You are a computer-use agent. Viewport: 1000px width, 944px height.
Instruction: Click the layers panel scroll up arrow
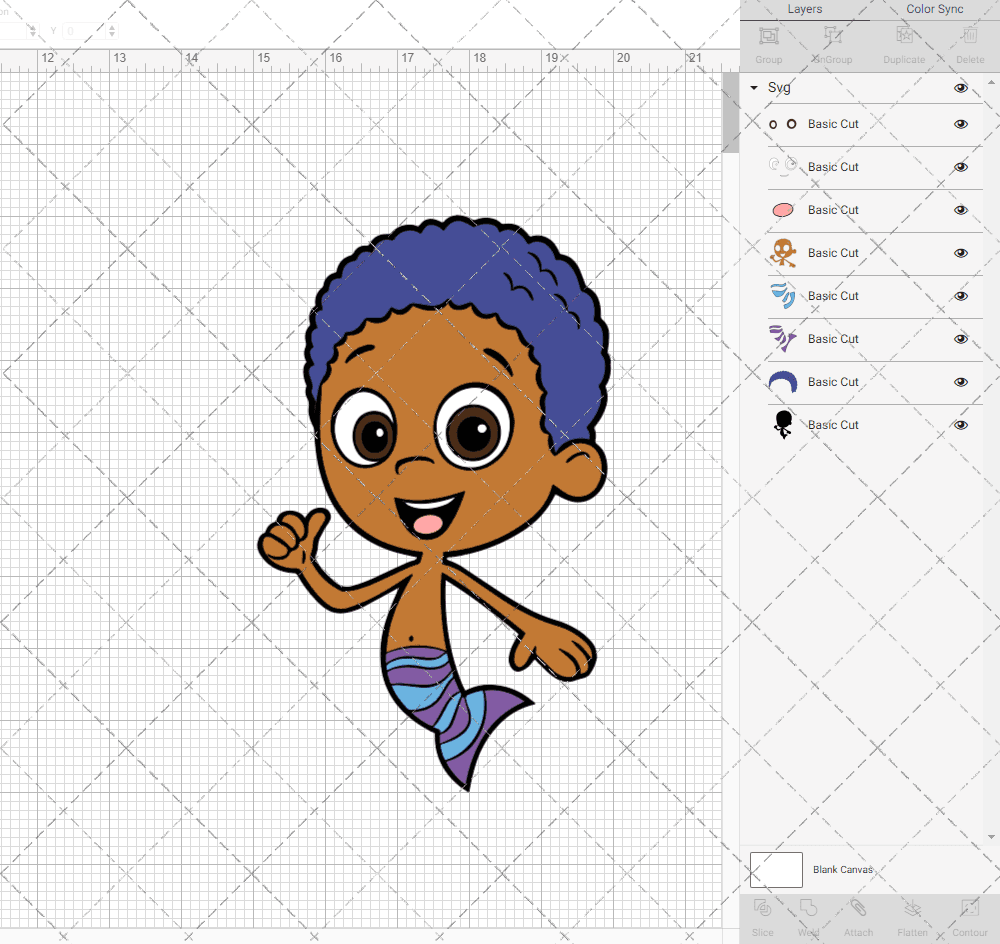991,82
